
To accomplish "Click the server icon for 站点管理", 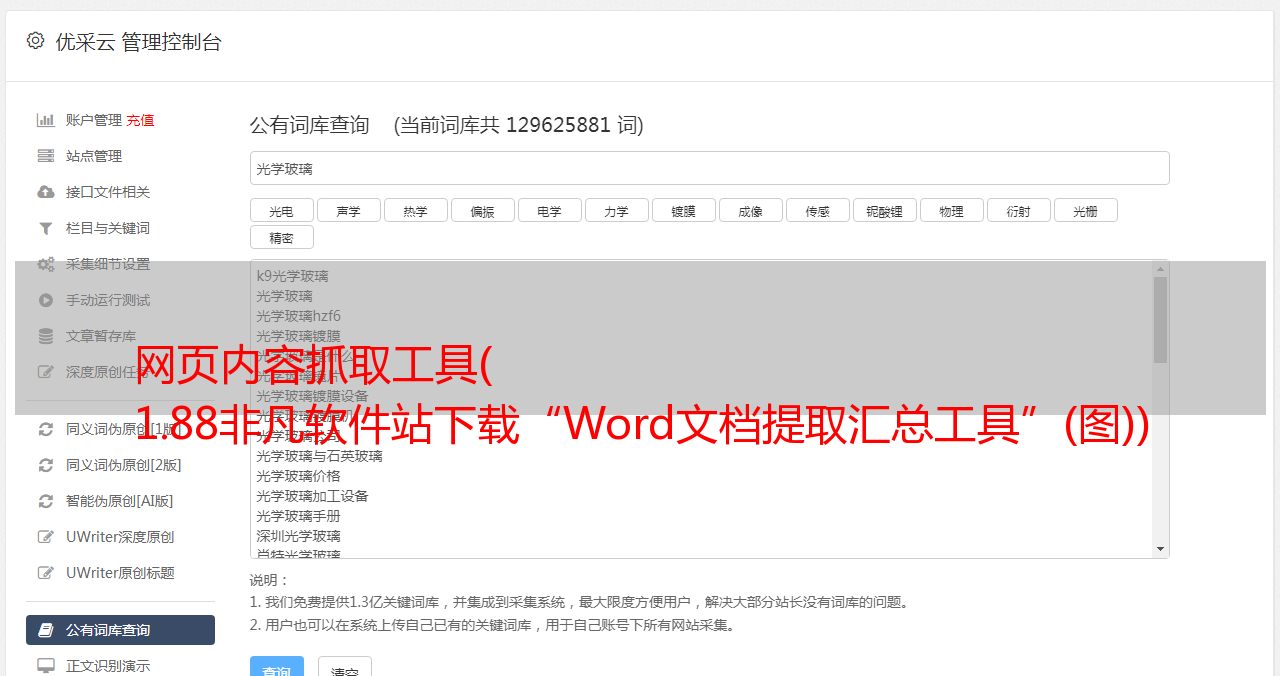I will tap(46, 156).
